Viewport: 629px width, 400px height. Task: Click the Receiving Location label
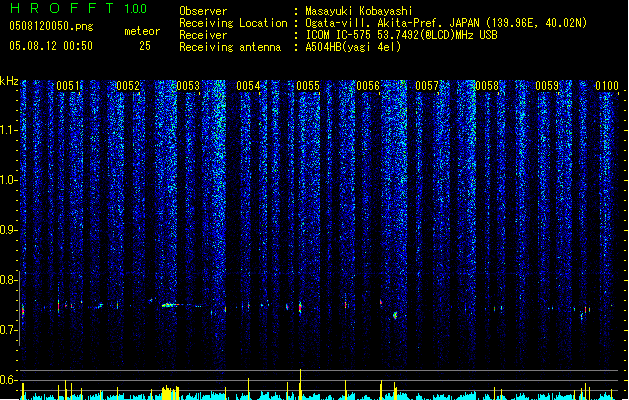click(233, 23)
